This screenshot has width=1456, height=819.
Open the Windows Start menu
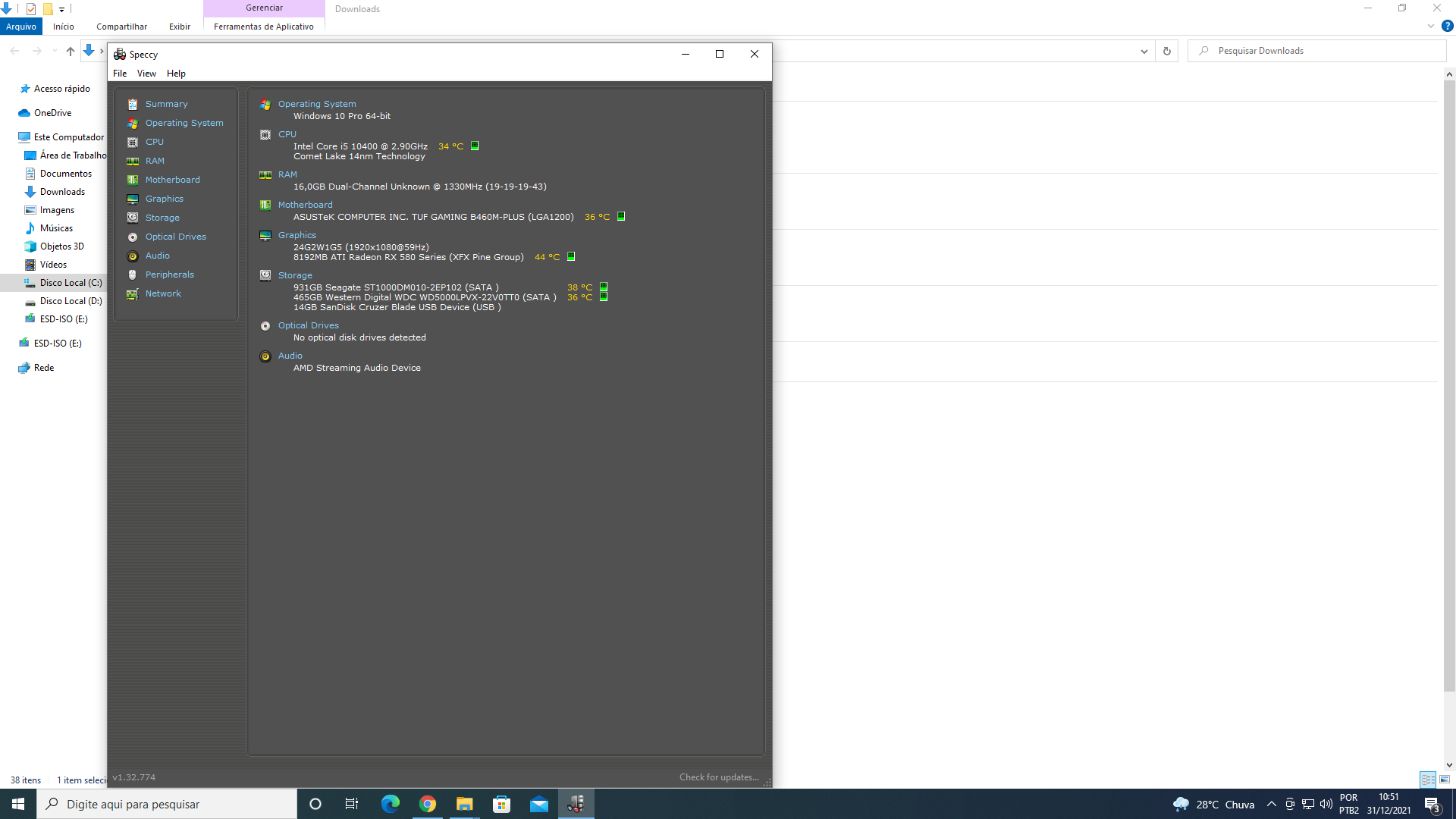(x=18, y=804)
